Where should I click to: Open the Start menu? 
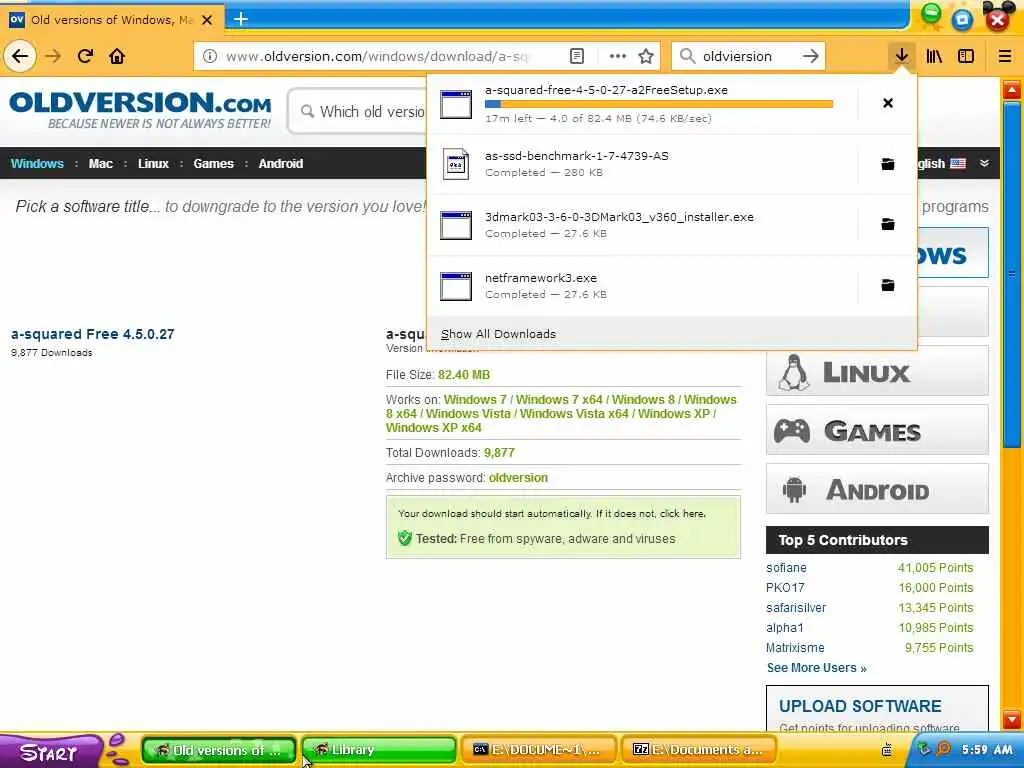tap(49, 752)
